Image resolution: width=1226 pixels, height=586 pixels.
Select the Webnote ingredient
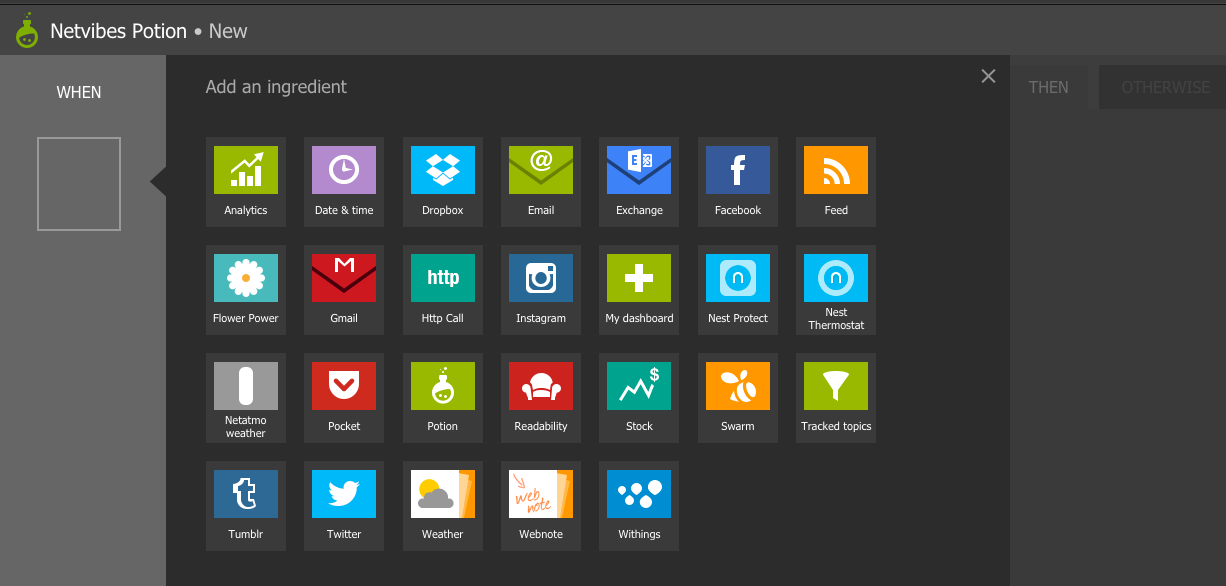pyautogui.click(x=541, y=506)
